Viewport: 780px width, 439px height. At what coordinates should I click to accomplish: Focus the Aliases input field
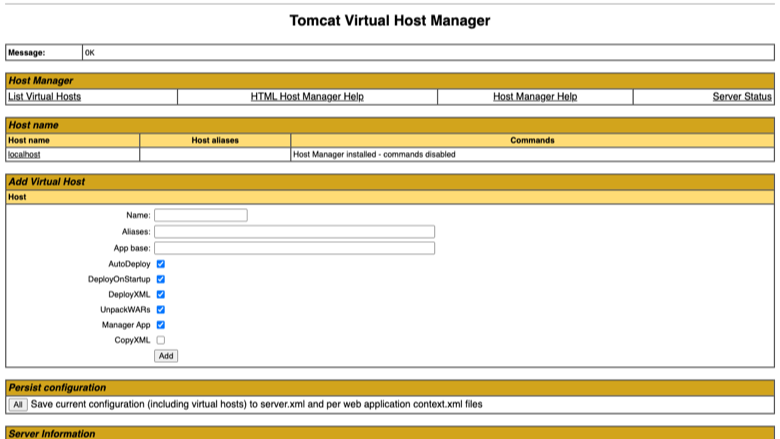pyautogui.click(x=294, y=232)
